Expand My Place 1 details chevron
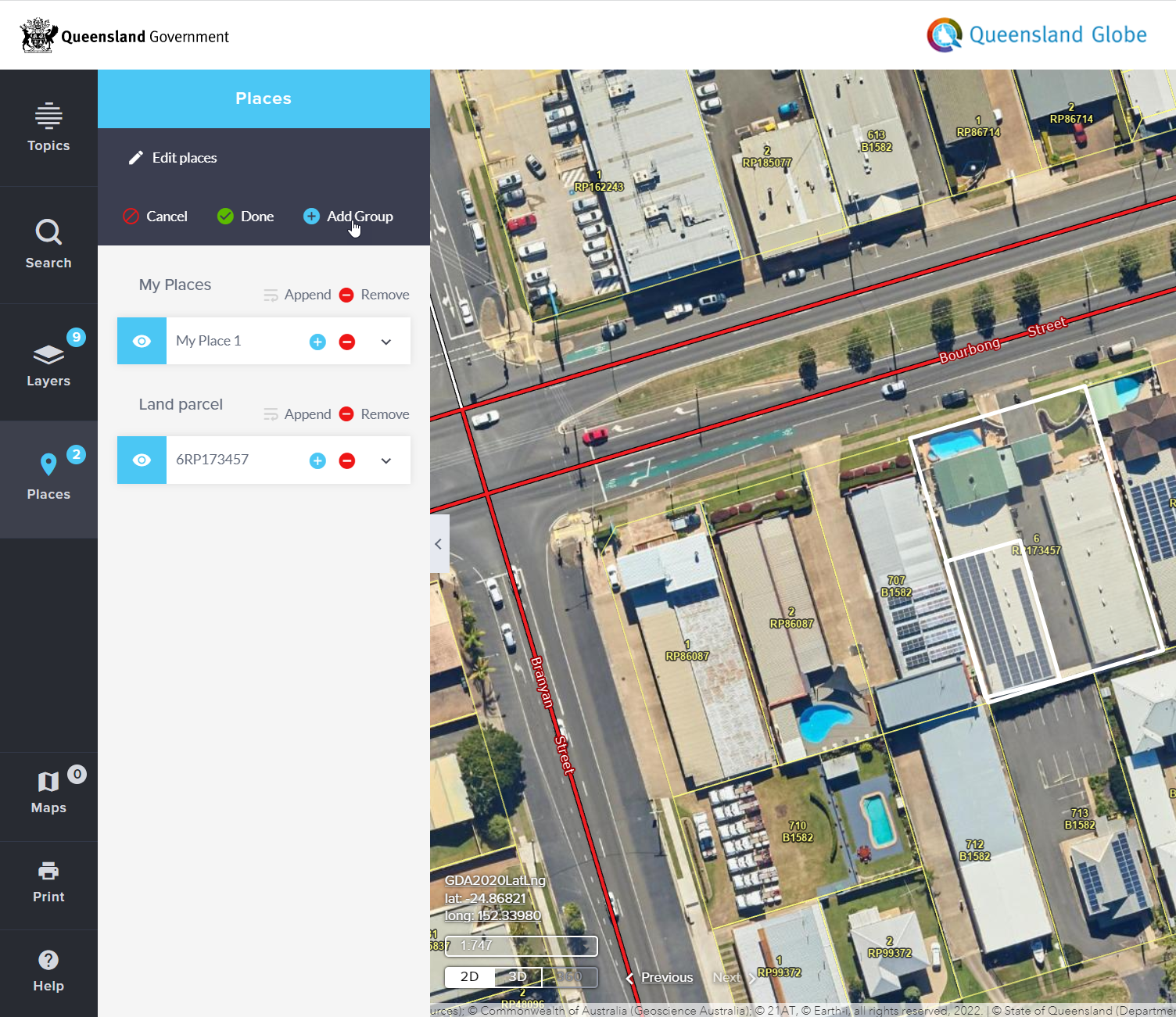The image size is (1176, 1017). (386, 342)
